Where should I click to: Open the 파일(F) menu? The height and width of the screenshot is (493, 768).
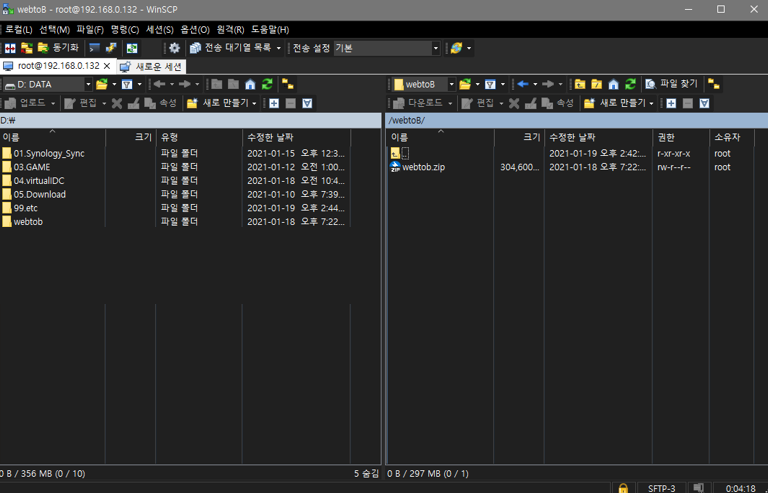(90, 29)
